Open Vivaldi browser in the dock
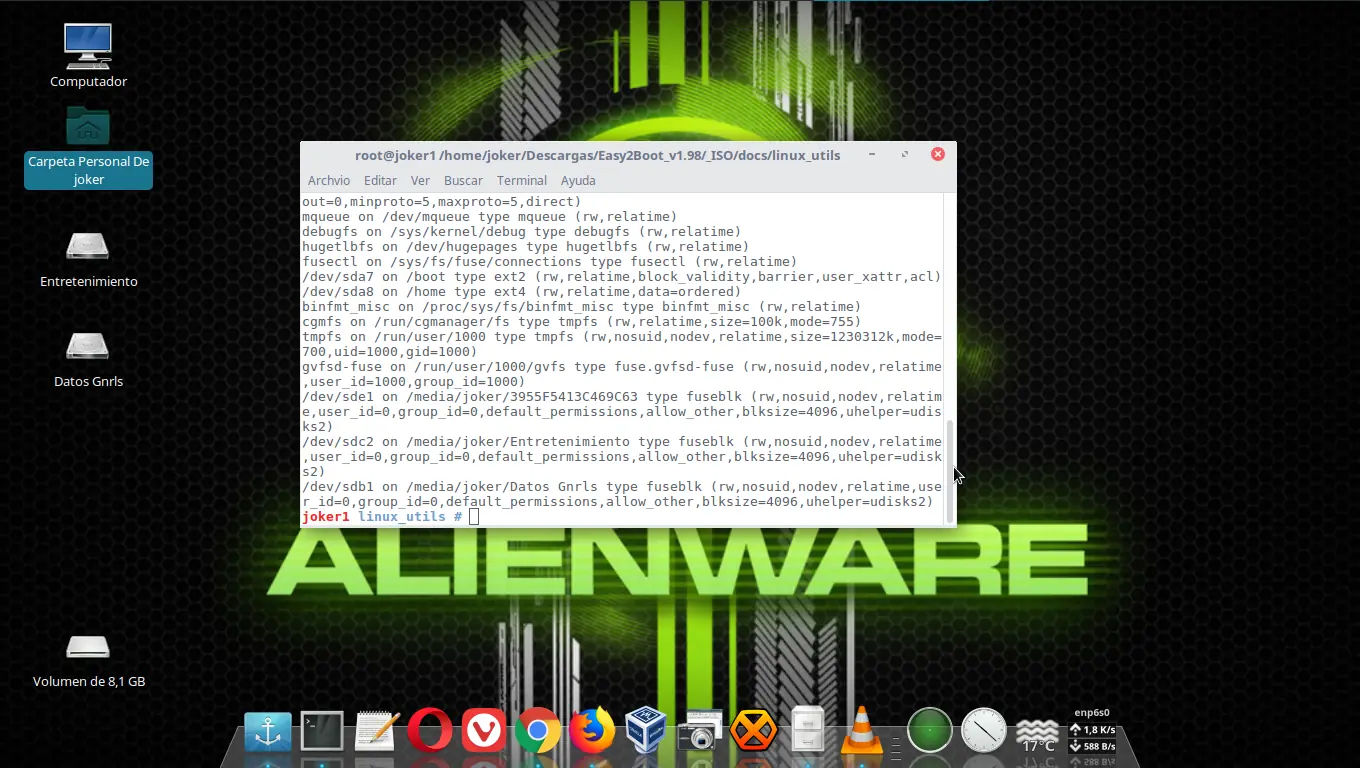This screenshot has width=1360, height=768. coord(484,732)
